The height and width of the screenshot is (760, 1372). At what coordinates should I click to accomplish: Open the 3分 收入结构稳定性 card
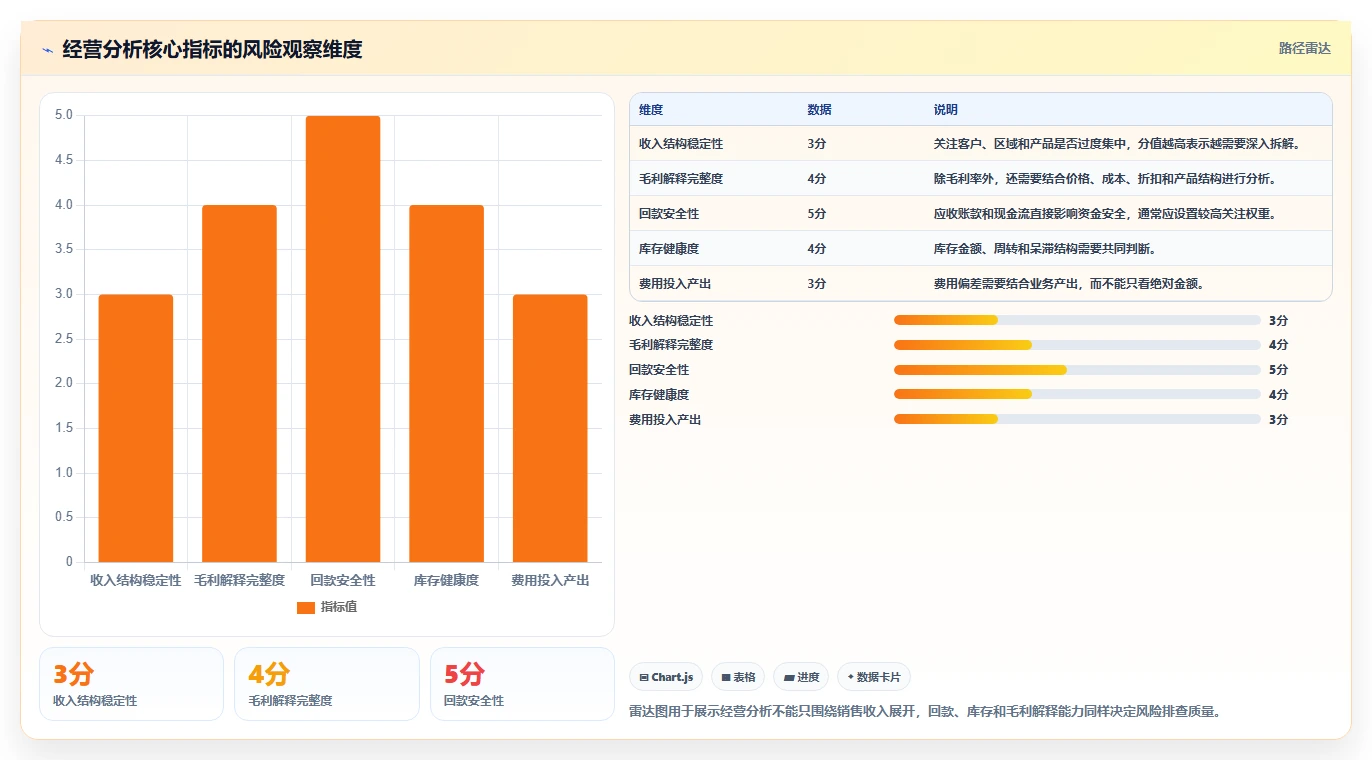[x=131, y=684]
